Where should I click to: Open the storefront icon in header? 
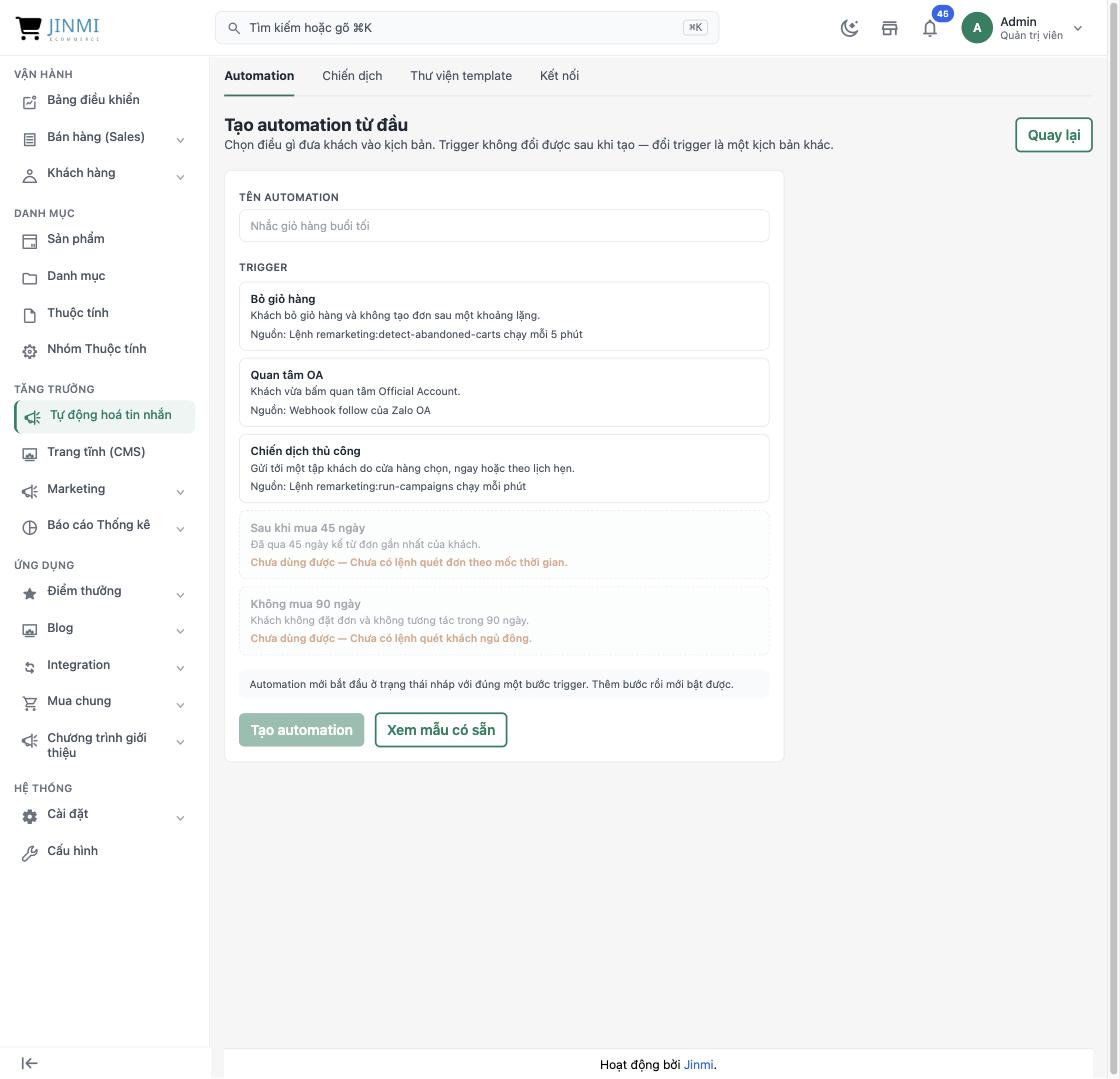click(889, 28)
